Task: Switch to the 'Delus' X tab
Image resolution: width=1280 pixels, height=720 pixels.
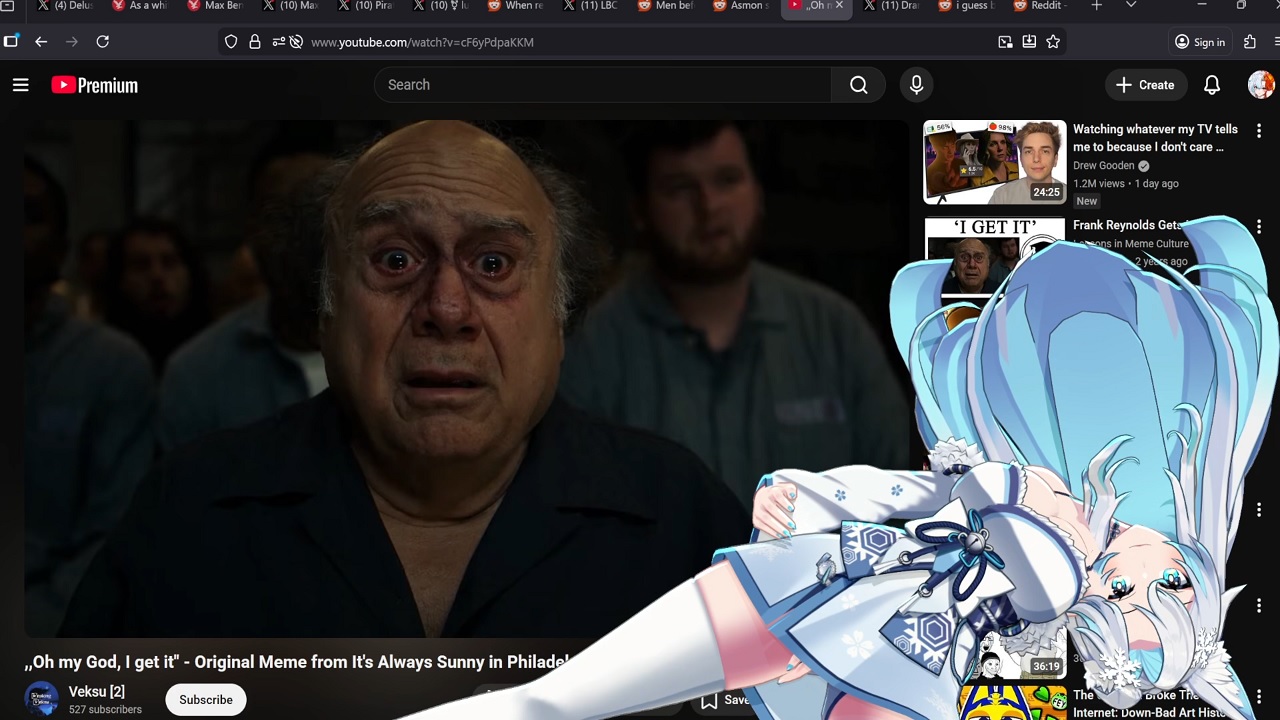Action: 64,6
